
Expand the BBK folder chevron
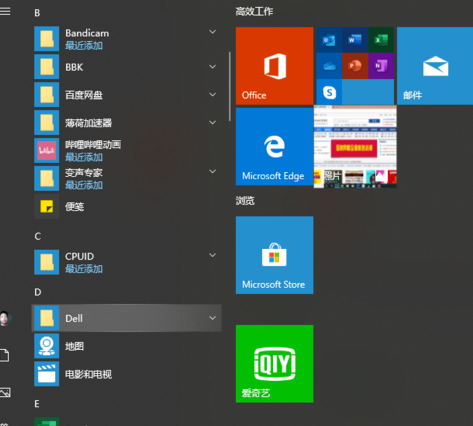(x=212, y=67)
